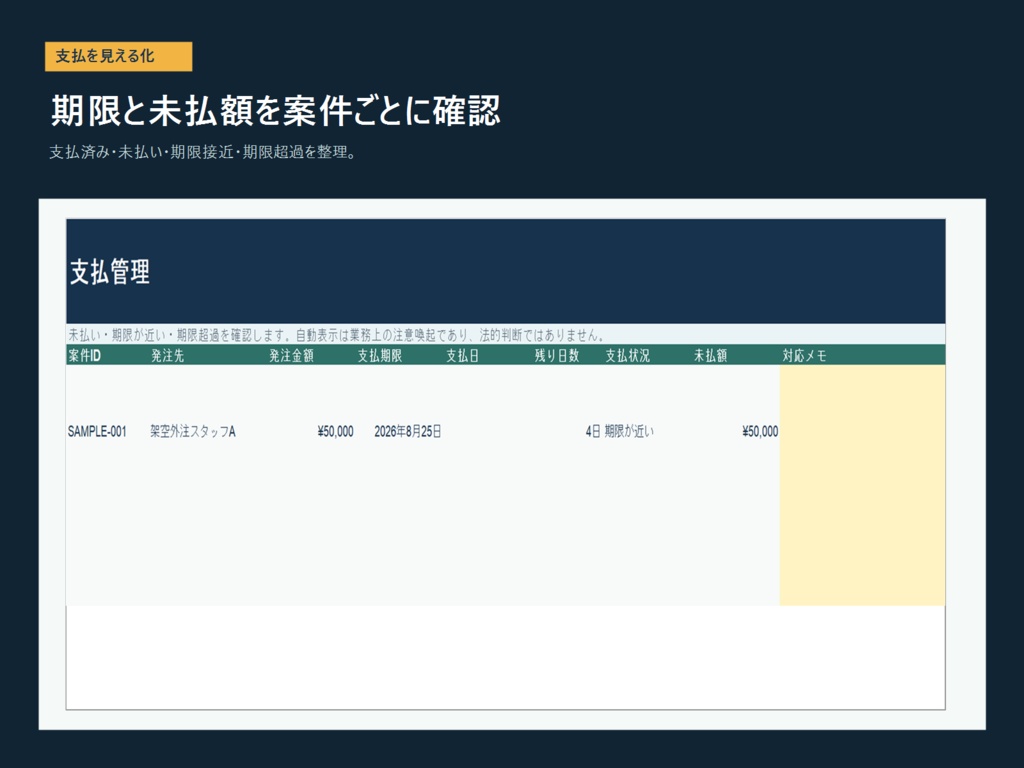This screenshot has width=1024, height=768.
Task: Click the 架空外注スタッフA cell
Action: click(193, 432)
